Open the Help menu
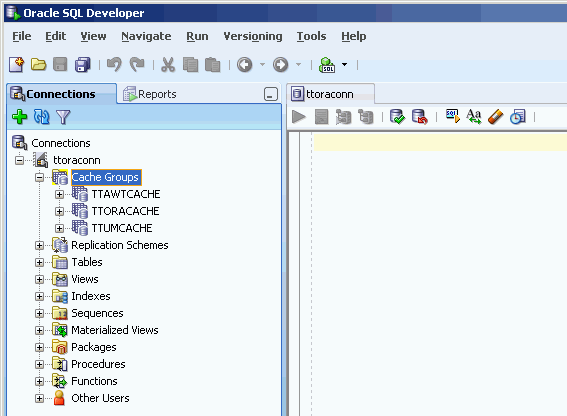Image resolution: width=567 pixels, height=416 pixels. pyautogui.click(x=354, y=36)
